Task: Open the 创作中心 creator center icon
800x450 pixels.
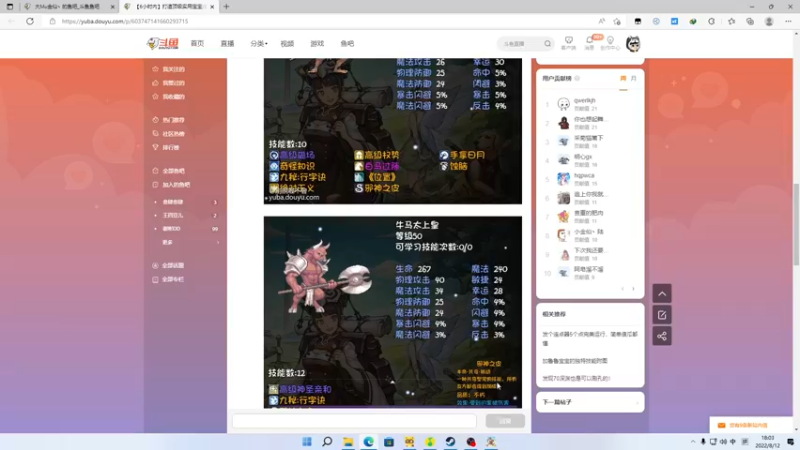Action: (610, 43)
